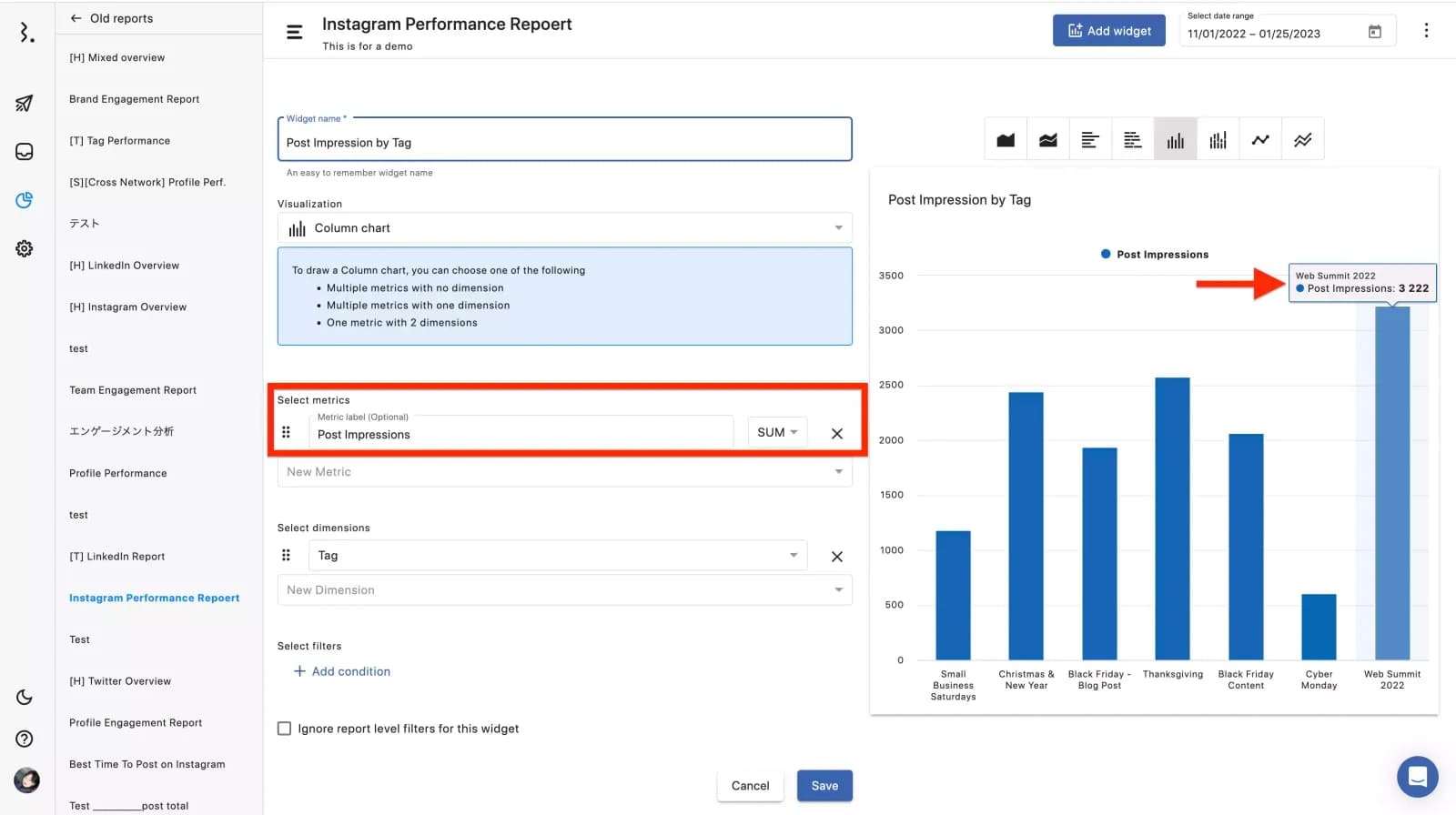
Task: Choose the multi-line chart icon
Action: (x=1303, y=140)
